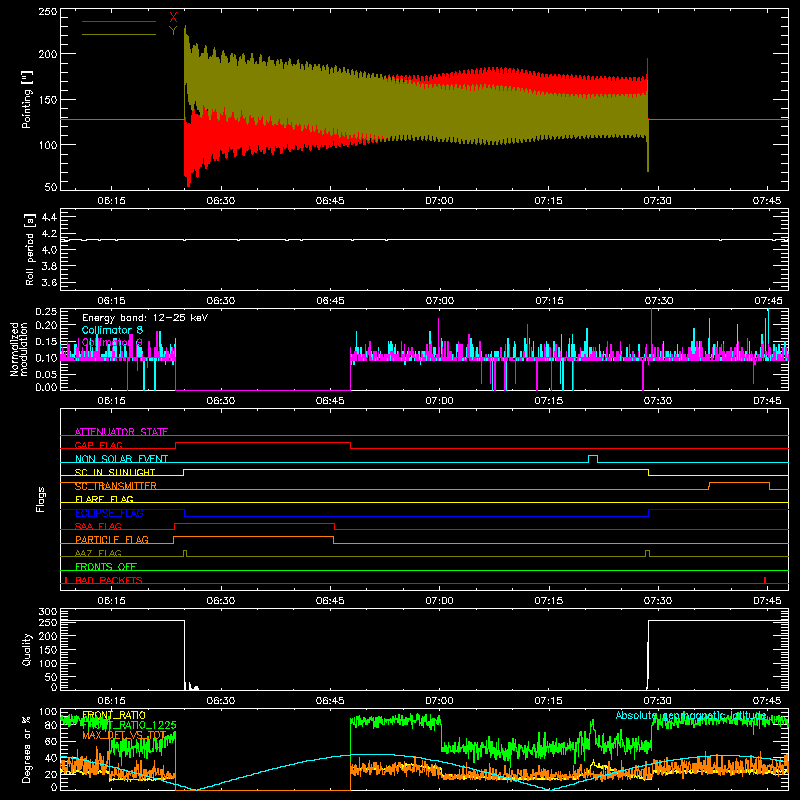Click the green FRONT_RATIO_1225 legend label

pos(129,725)
